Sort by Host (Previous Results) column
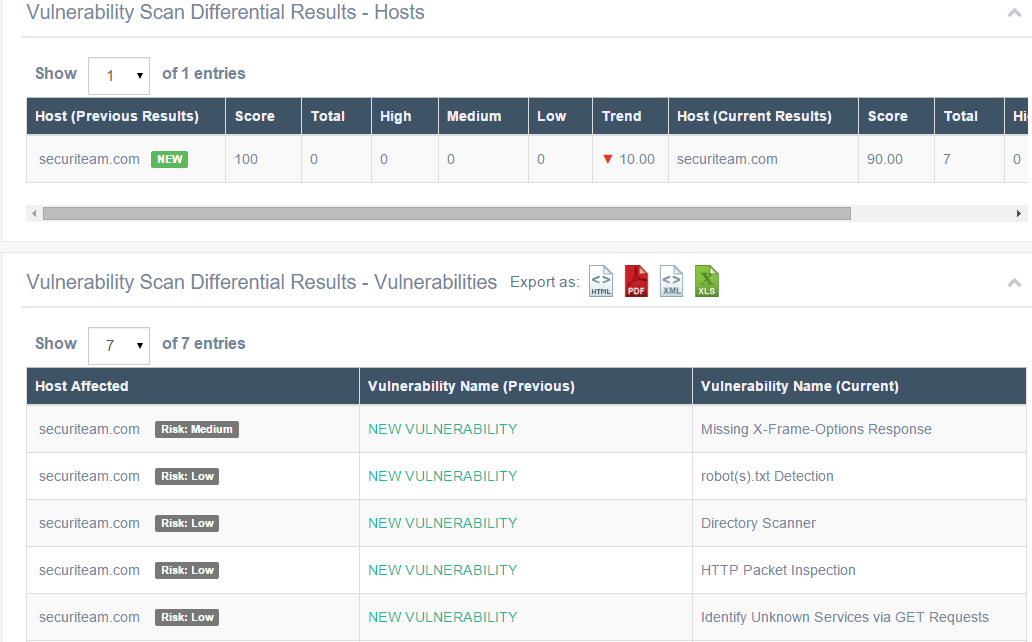 (x=117, y=116)
